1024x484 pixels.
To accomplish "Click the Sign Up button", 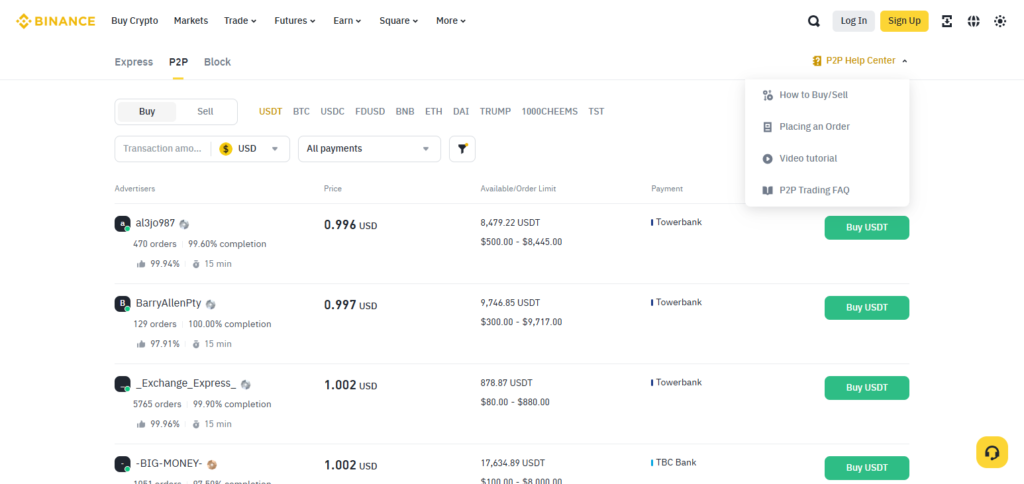I will tap(904, 21).
